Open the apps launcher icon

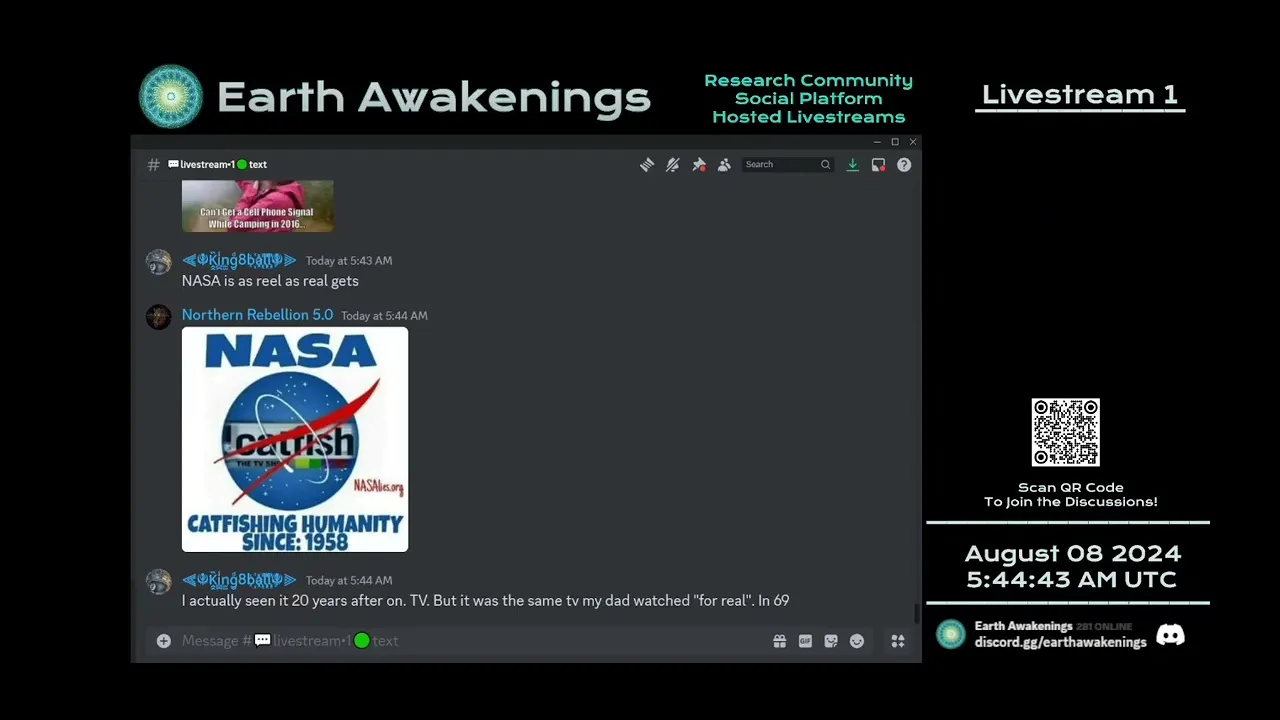(898, 641)
